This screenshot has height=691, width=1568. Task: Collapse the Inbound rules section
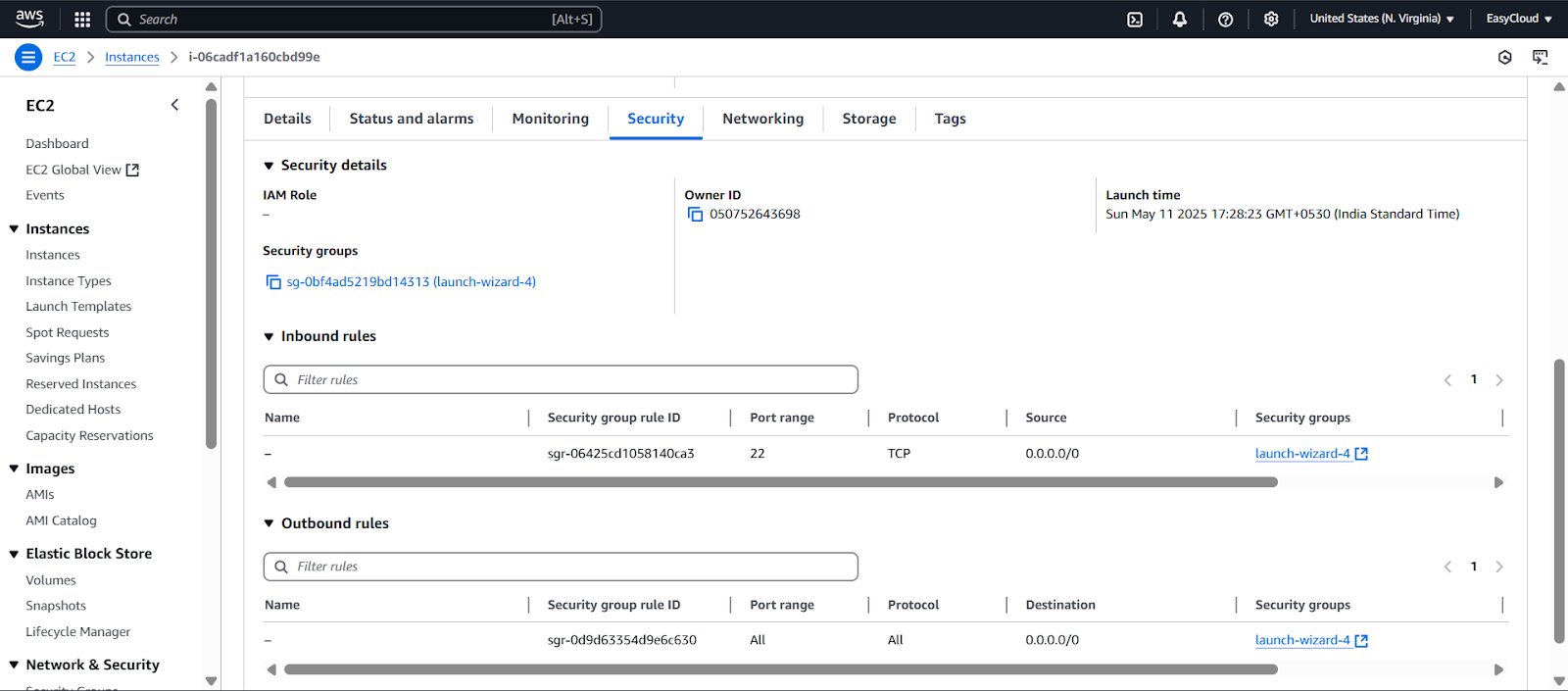[269, 336]
